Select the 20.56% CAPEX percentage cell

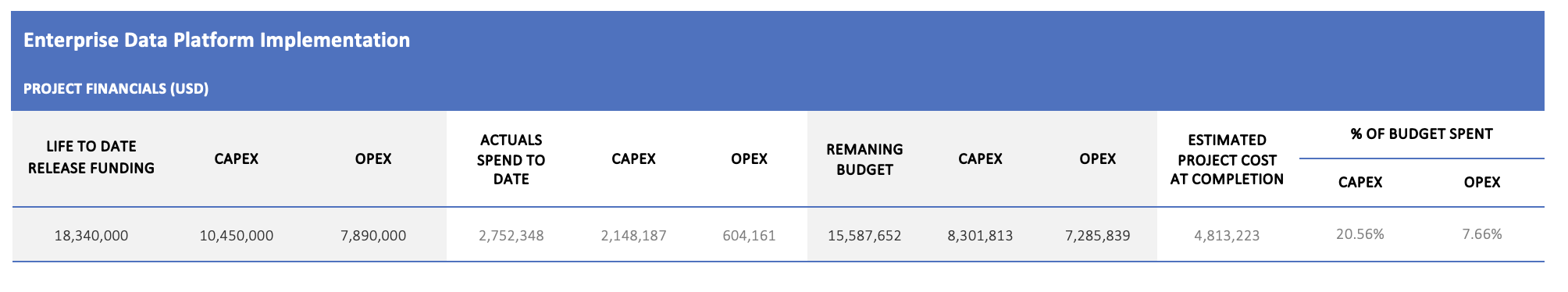pos(1360,233)
